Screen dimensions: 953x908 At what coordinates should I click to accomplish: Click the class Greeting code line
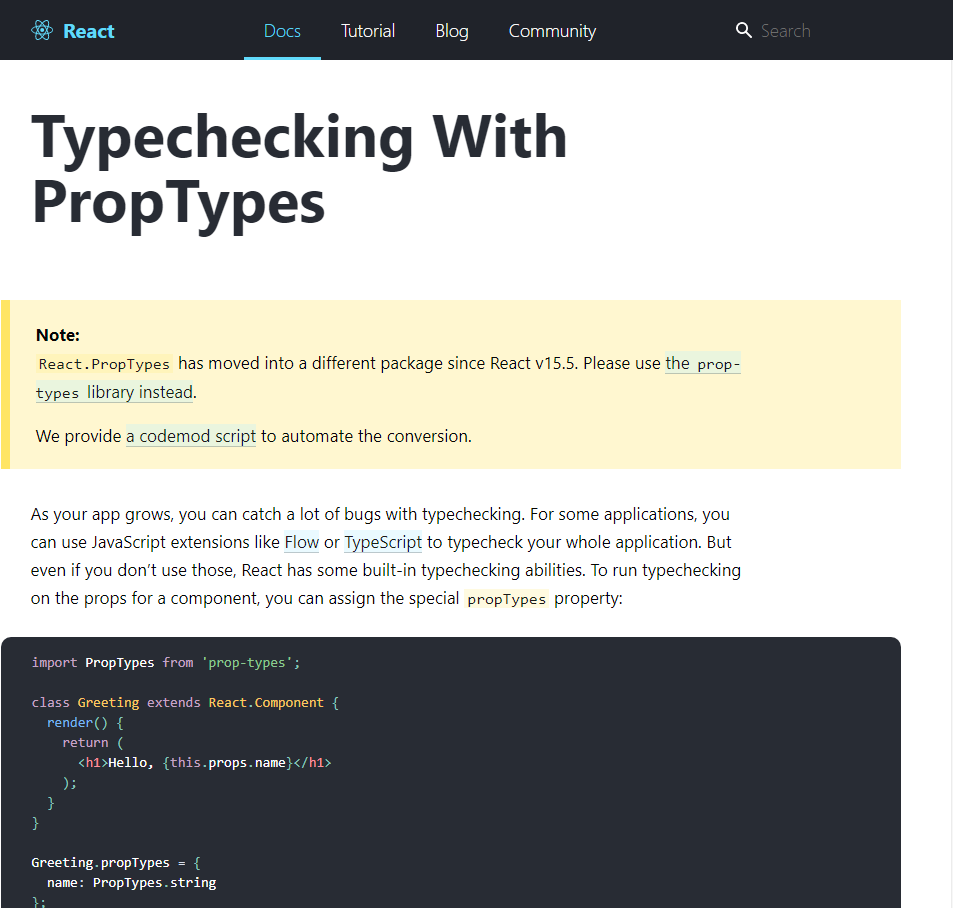click(185, 703)
